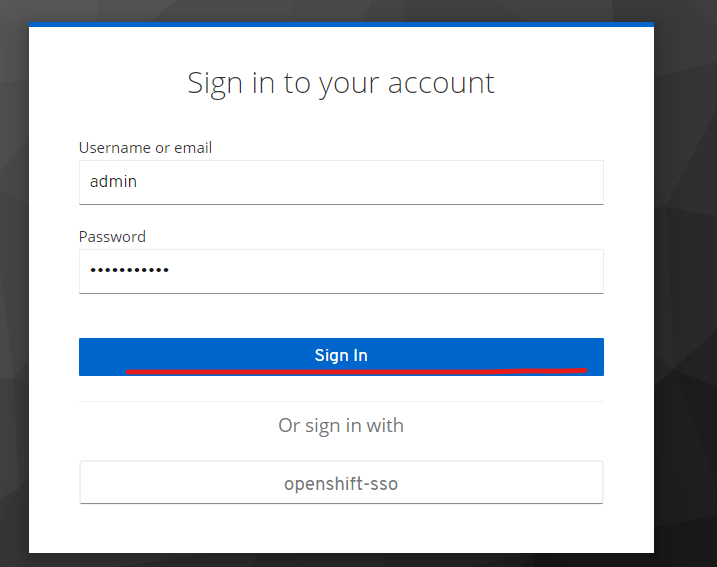
Task: Click the 'Or sign in with' text
Action: pyautogui.click(x=341, y=426)
